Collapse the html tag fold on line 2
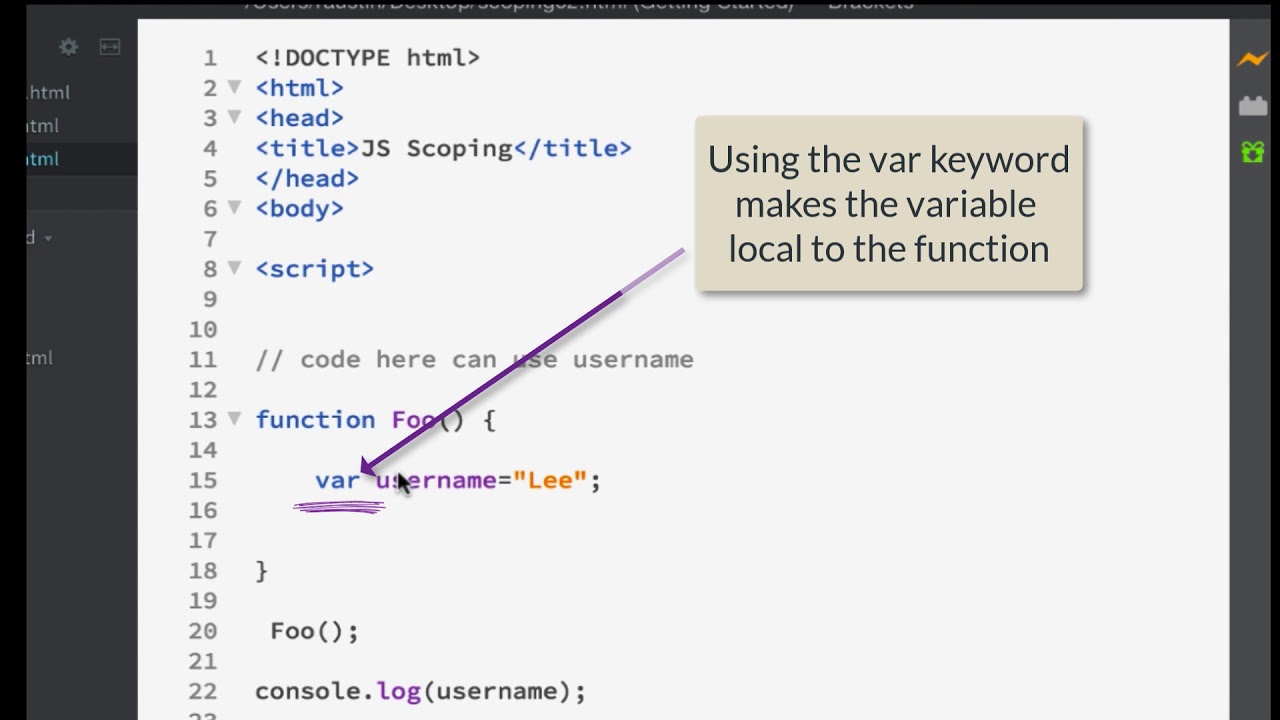The width and height of the screenshot is (1280, 720). pyautogui.click(x=234, y=87)
